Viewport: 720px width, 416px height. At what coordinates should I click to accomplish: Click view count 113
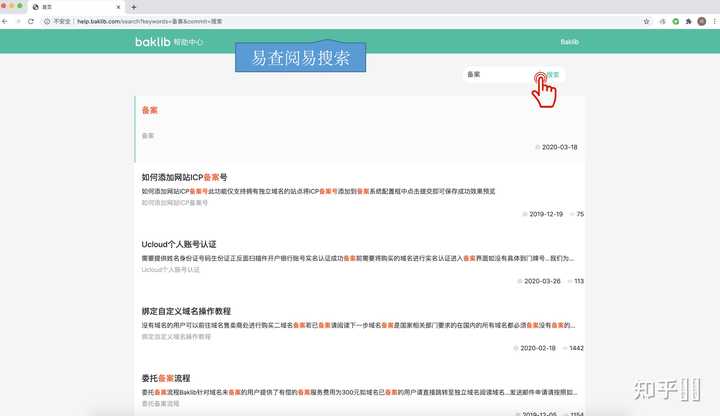pyautogui.click(x=579, y=281)
